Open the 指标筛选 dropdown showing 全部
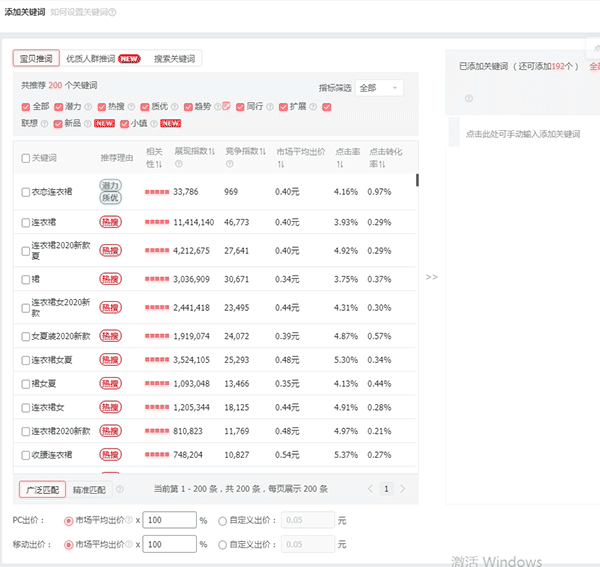The height and width of the screenshot is (567, 600). (378, 88)
